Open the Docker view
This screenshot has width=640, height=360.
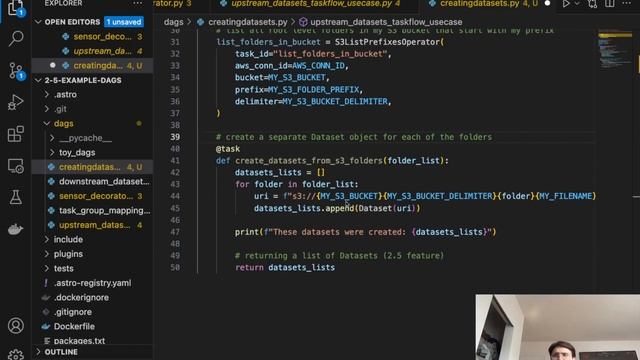[16, 229]
